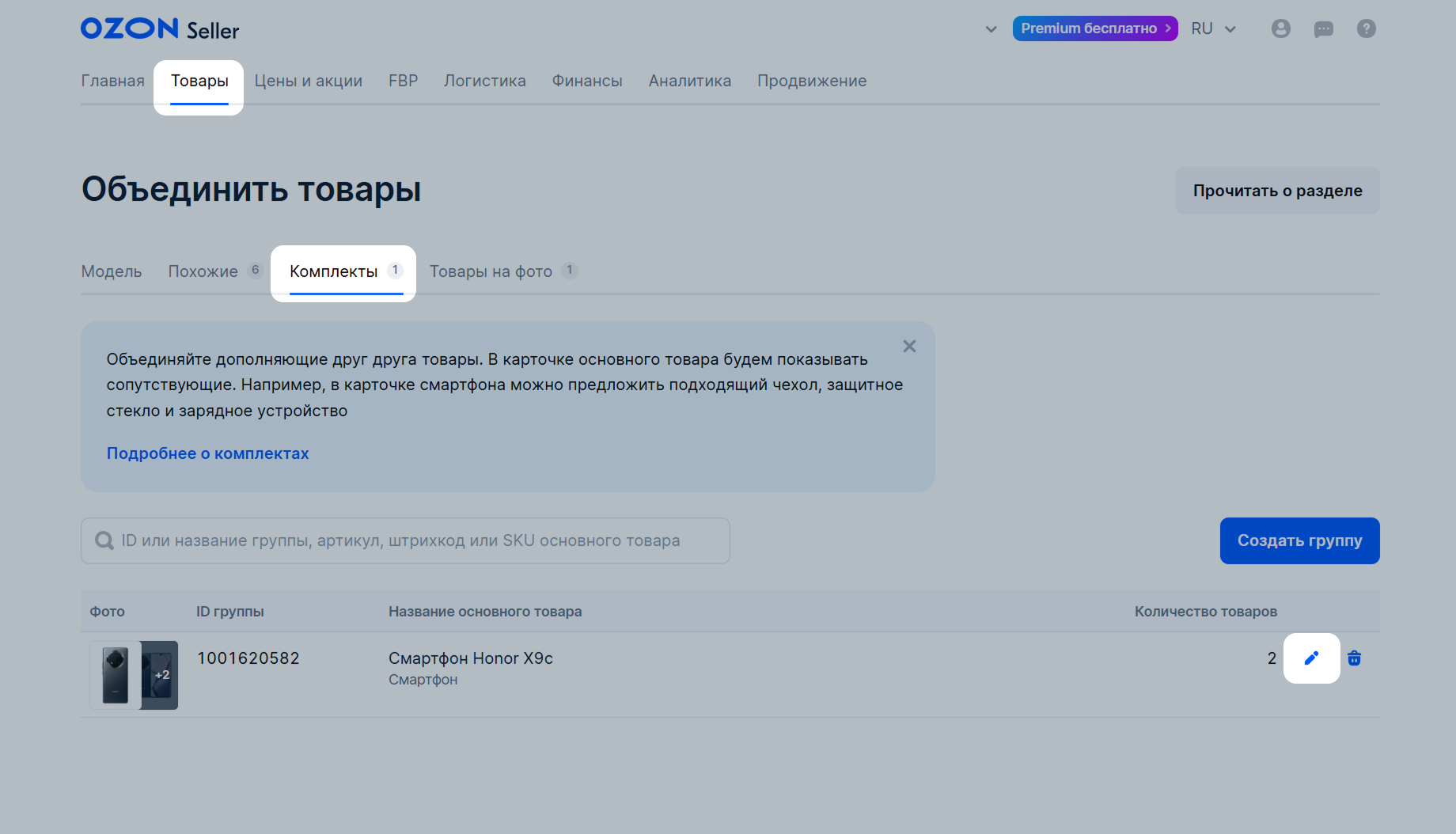The width and height of the screenshot is (1456, 834).
Task: Click the Создать группу button
Action: pyautogui.click(x=1300, y=540)
